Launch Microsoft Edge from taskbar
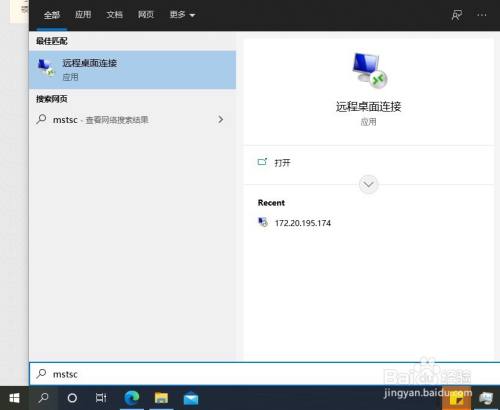500x410 pixels. click(x=132, y=398)
